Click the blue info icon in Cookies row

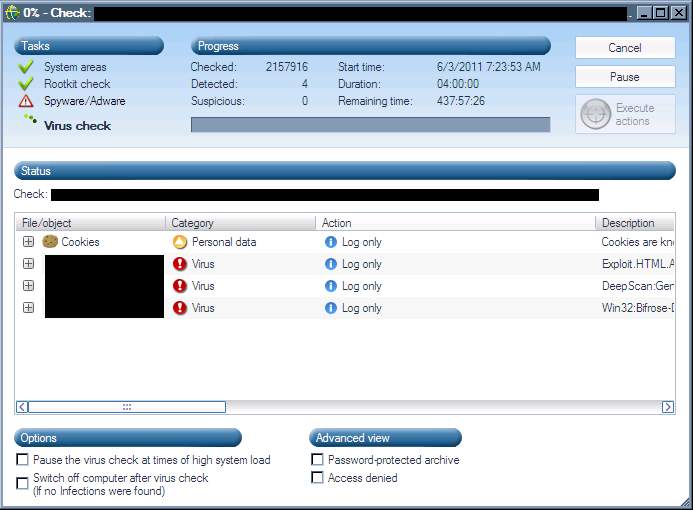(x=331, y=242)
